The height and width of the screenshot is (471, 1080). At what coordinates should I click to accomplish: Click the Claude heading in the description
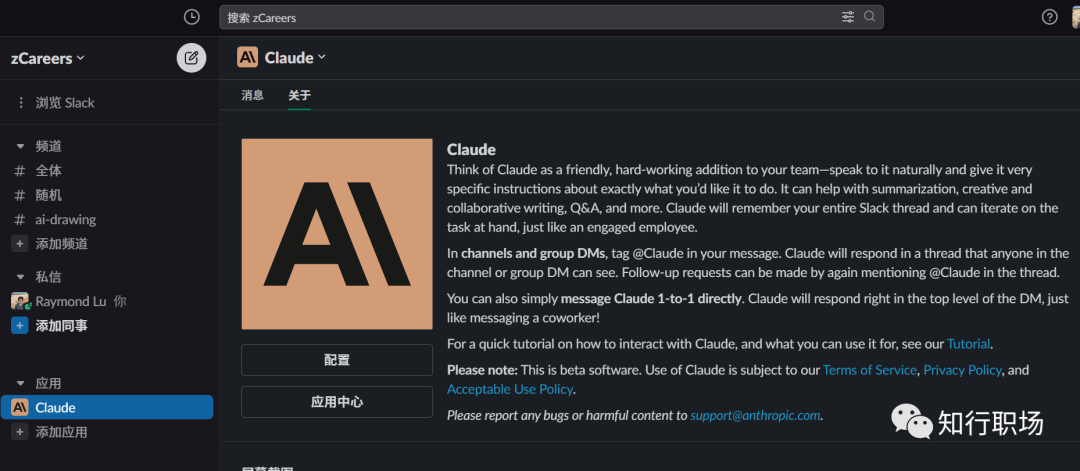click(471, 149)
